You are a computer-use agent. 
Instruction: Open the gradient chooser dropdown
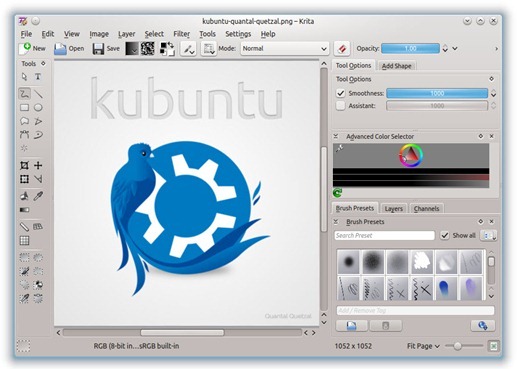point(132,48)
